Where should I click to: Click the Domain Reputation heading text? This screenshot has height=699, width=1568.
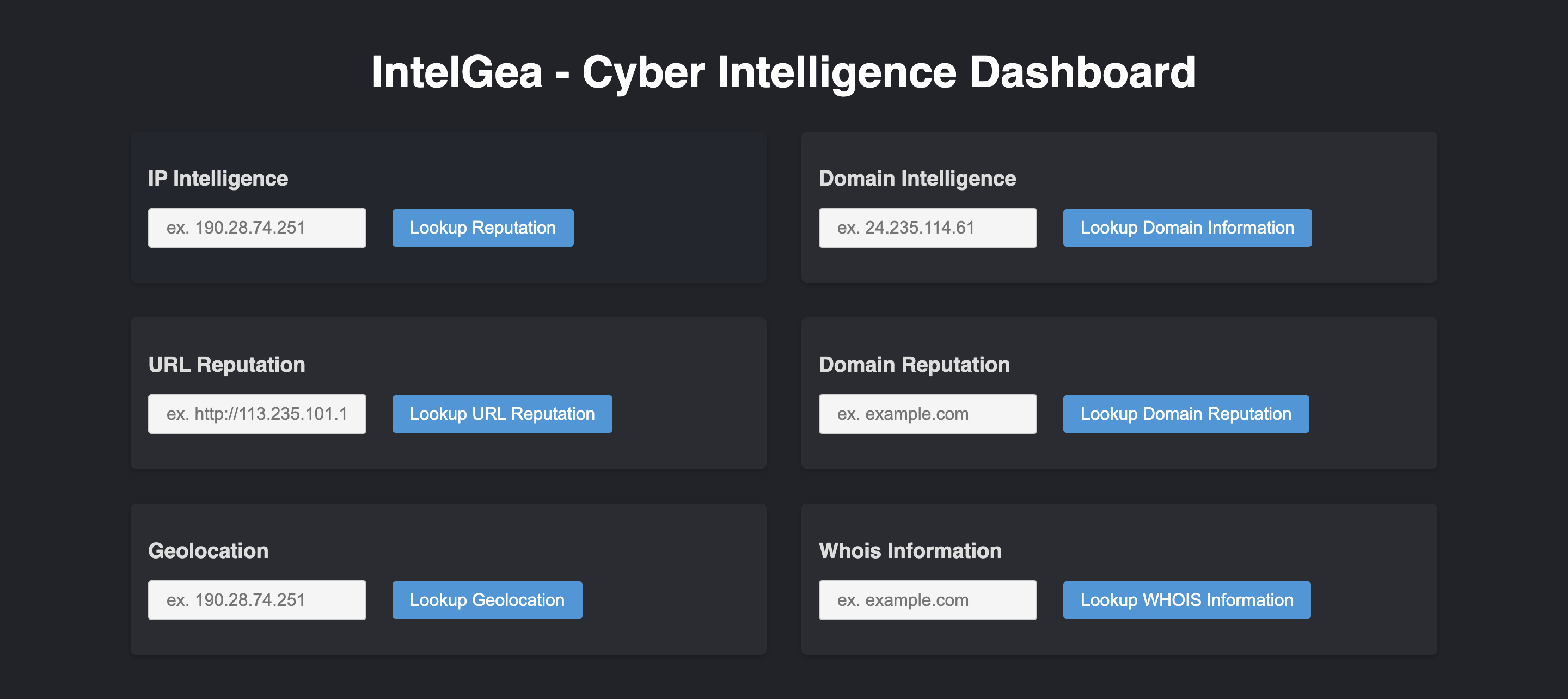coord(914,364)
